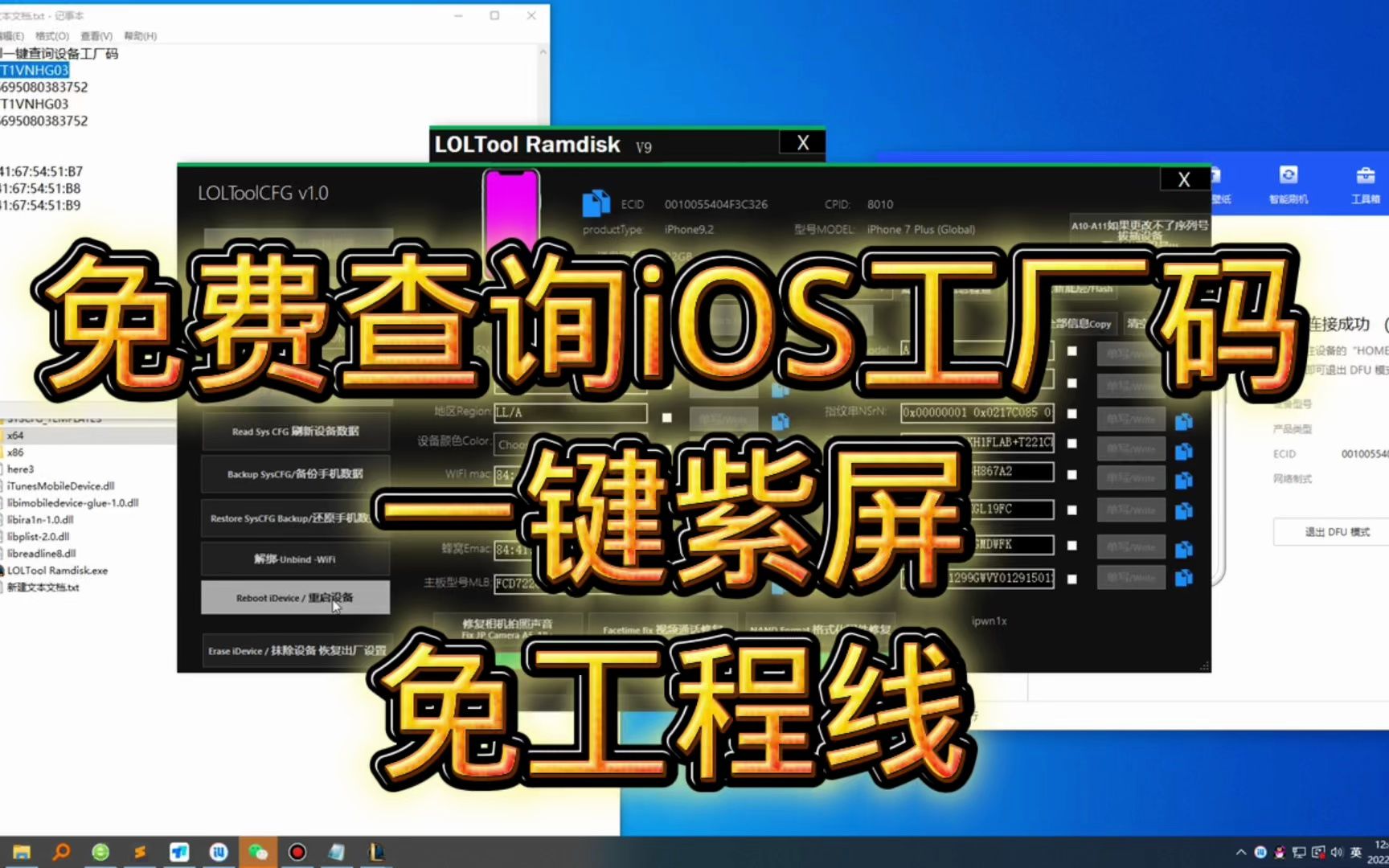
Task: Open 智能刷机 icon in background blue app
Action: click(1288, 184)
